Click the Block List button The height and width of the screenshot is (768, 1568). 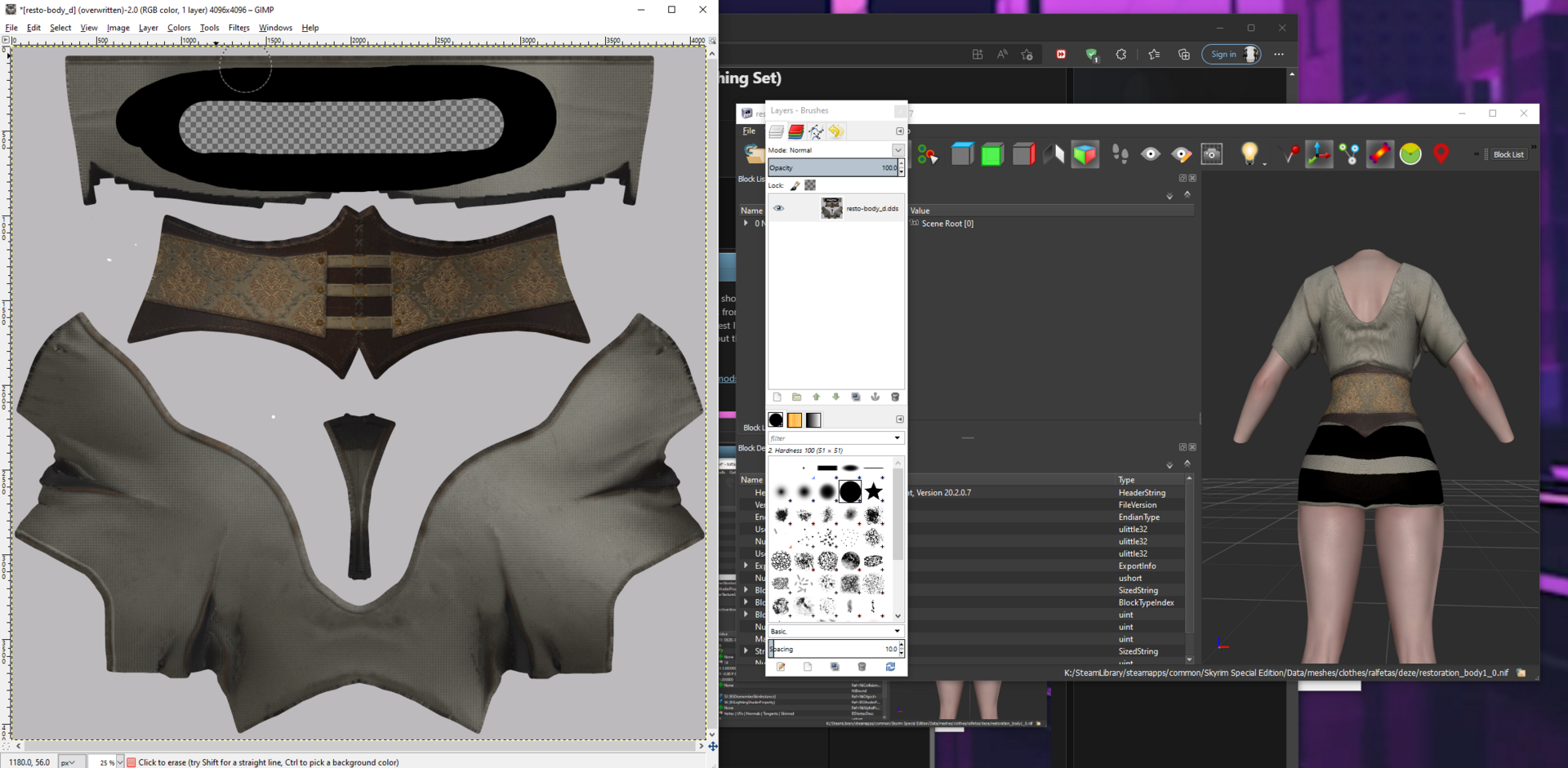[1508, 154]
